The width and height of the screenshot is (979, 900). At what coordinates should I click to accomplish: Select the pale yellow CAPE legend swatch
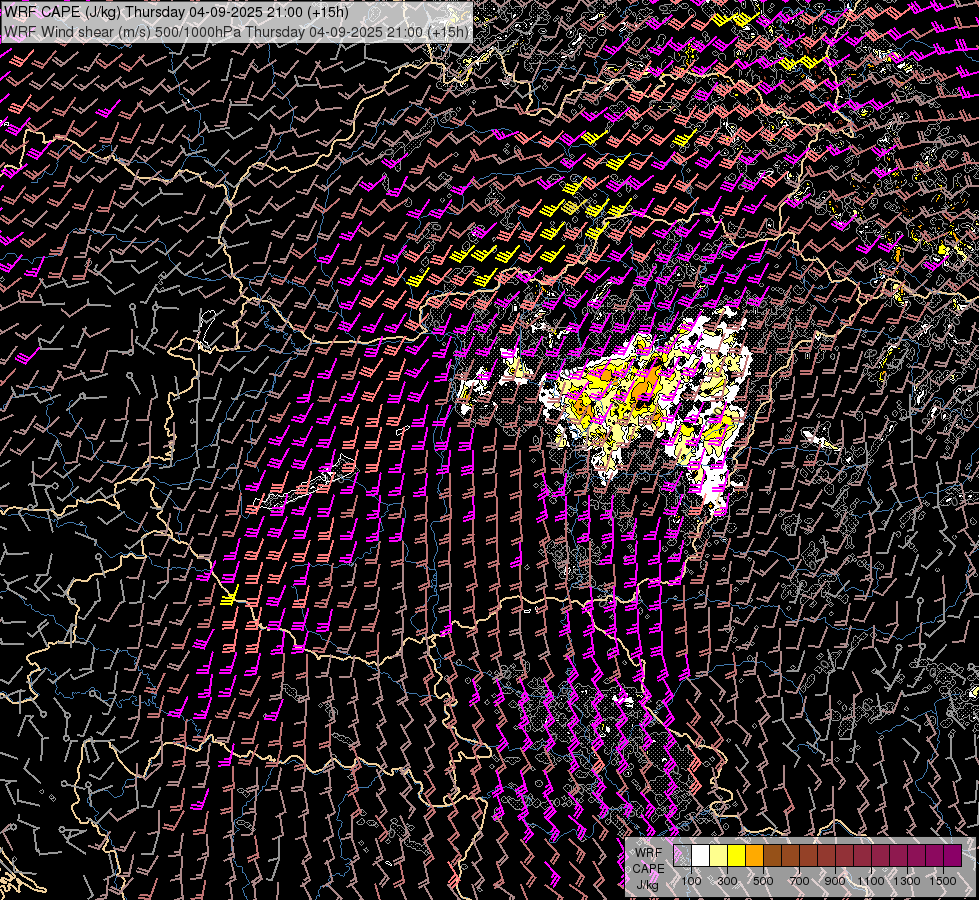tap(719, 856)
